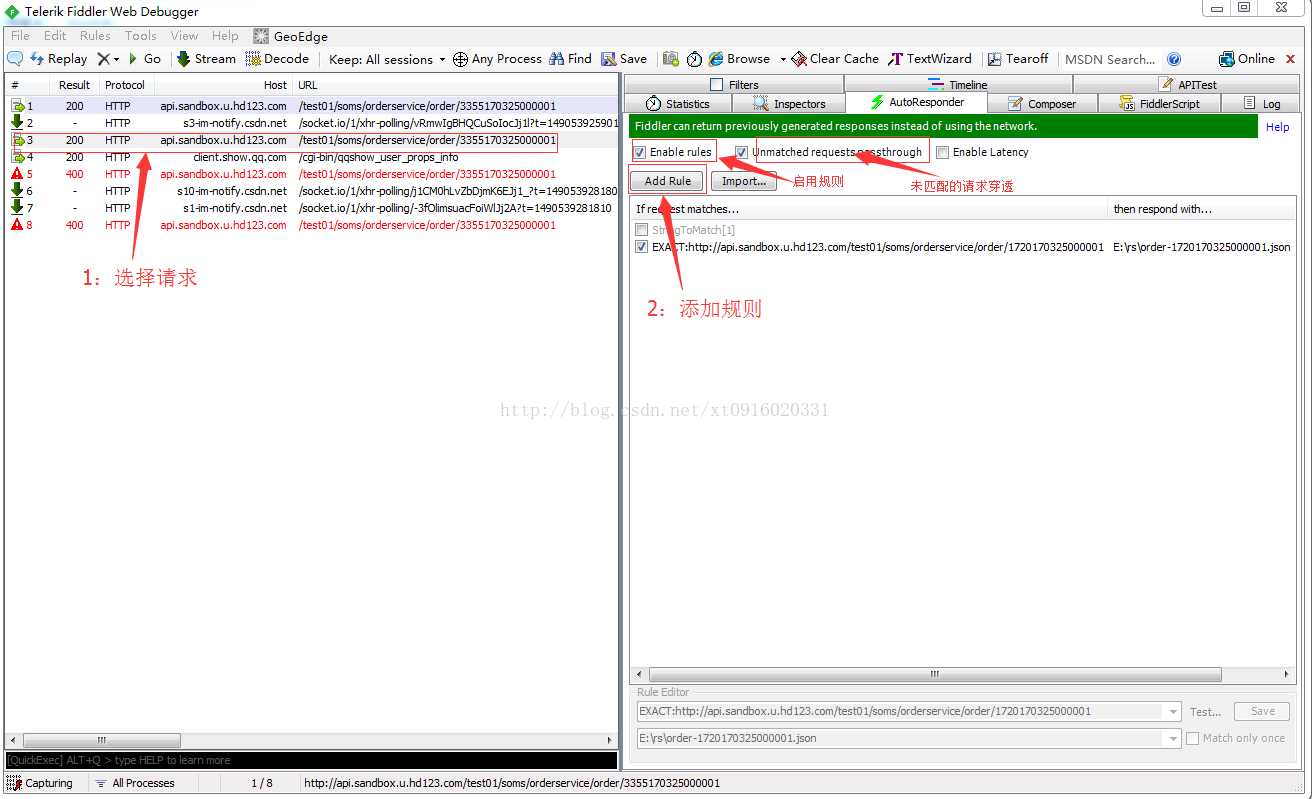Switch to the Statistics tab
This screenshot has width=1312, height=799.
coord(678,104)
